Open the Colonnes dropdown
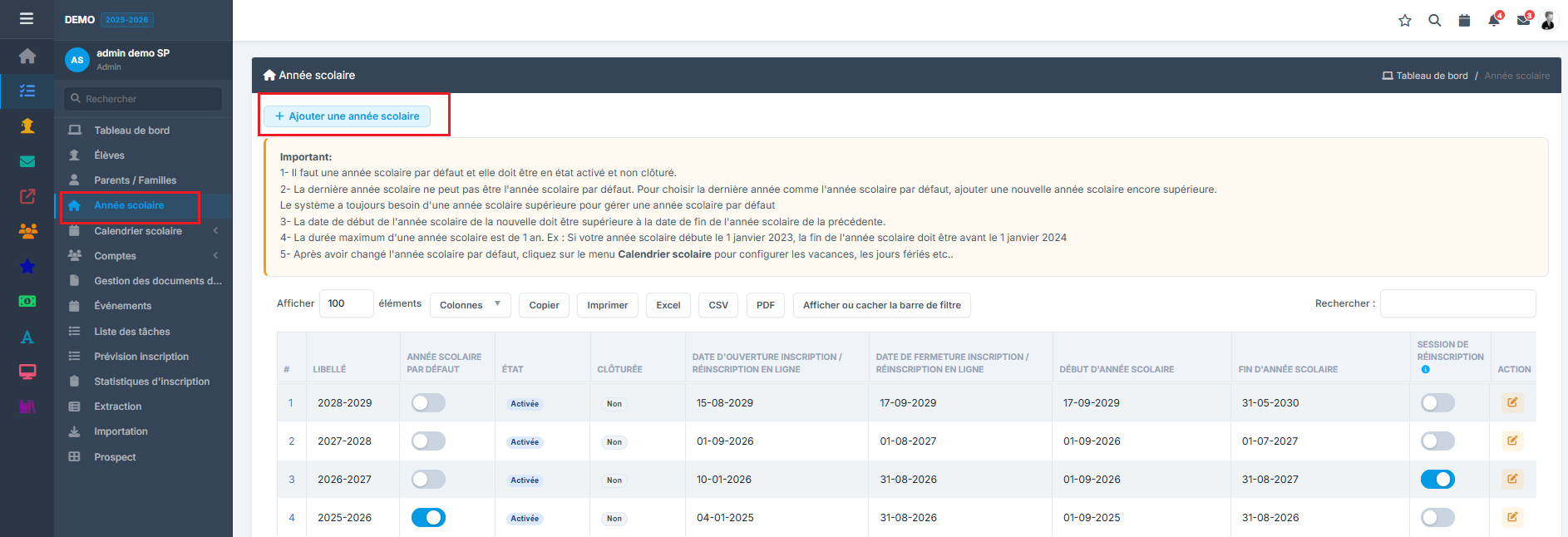The height and width of the screenshot is (537, 1568). click(x=471, y=305)
